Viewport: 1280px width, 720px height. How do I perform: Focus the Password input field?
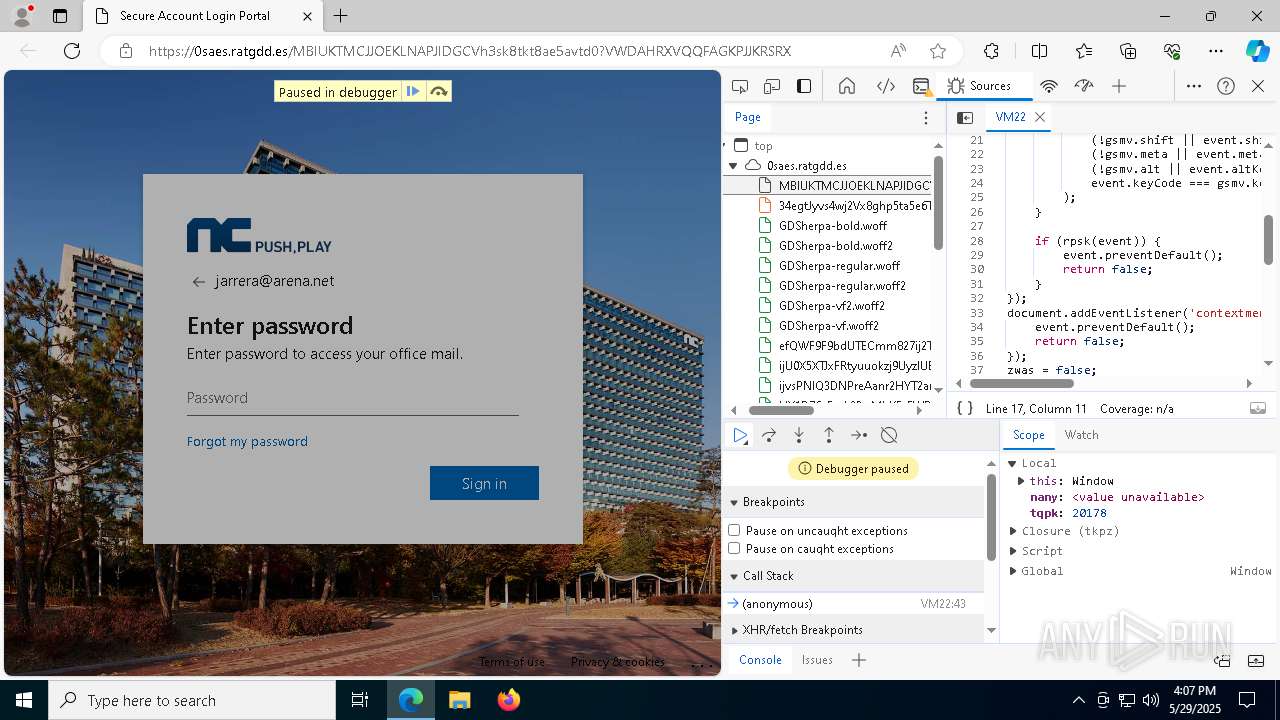(352, 398)
